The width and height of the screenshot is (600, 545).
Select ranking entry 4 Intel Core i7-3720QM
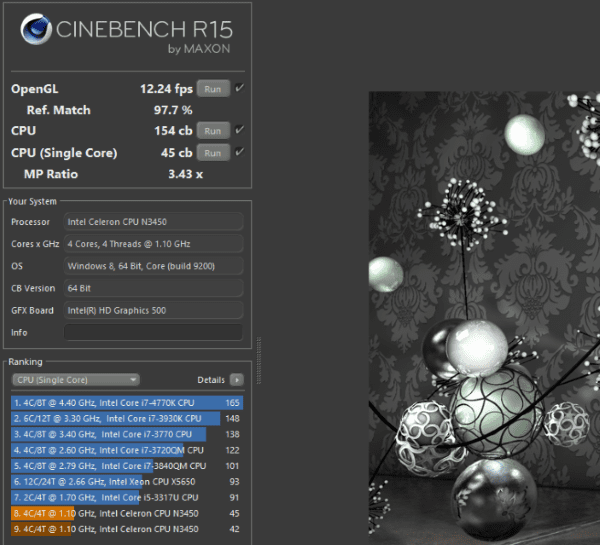click(127, 450)
